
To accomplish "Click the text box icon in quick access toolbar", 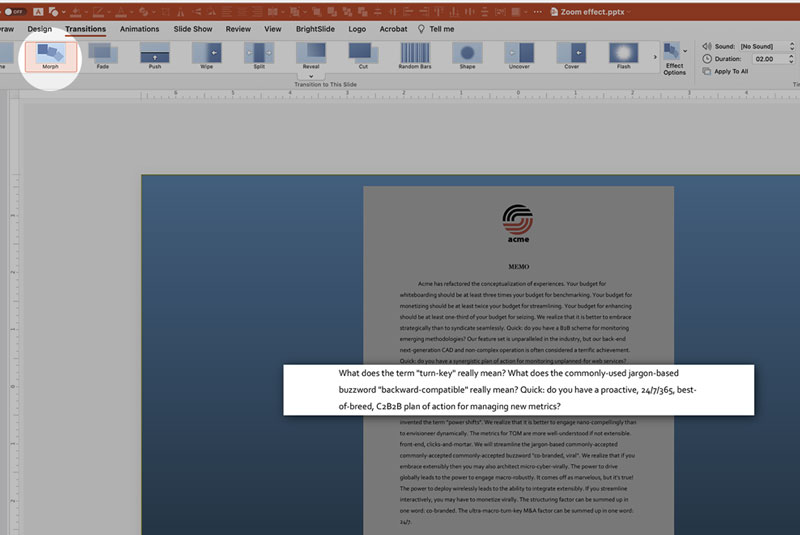I will (38, 11).
